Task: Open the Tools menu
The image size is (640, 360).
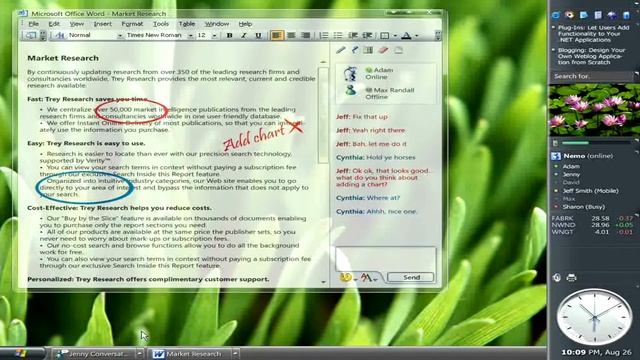Action: [x=161, y=24]
